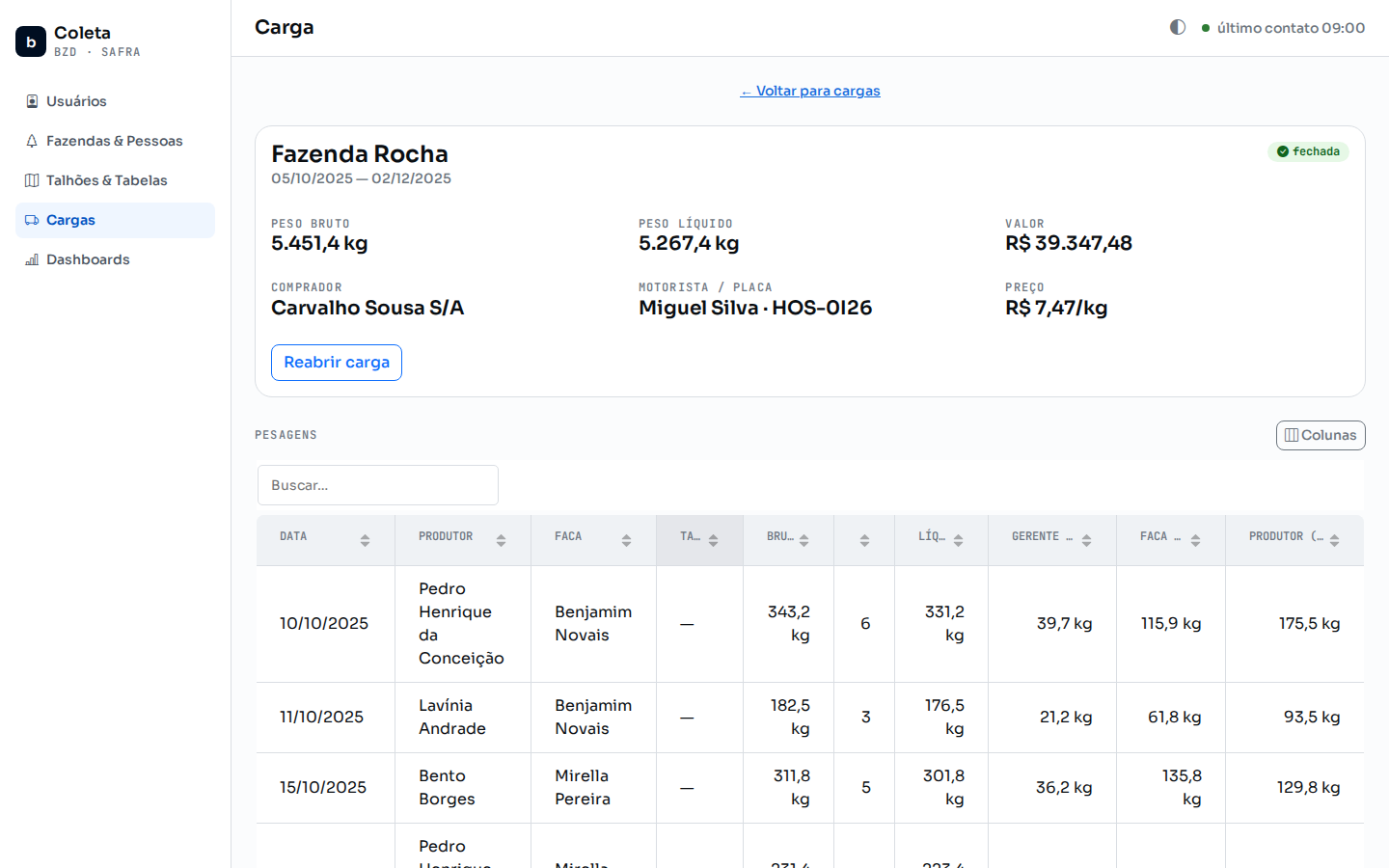Image resolution: width=1389 pixels, height=868 pixels.
Task: Follow the Voltar para cargas link
Action: tap(810, 91)
